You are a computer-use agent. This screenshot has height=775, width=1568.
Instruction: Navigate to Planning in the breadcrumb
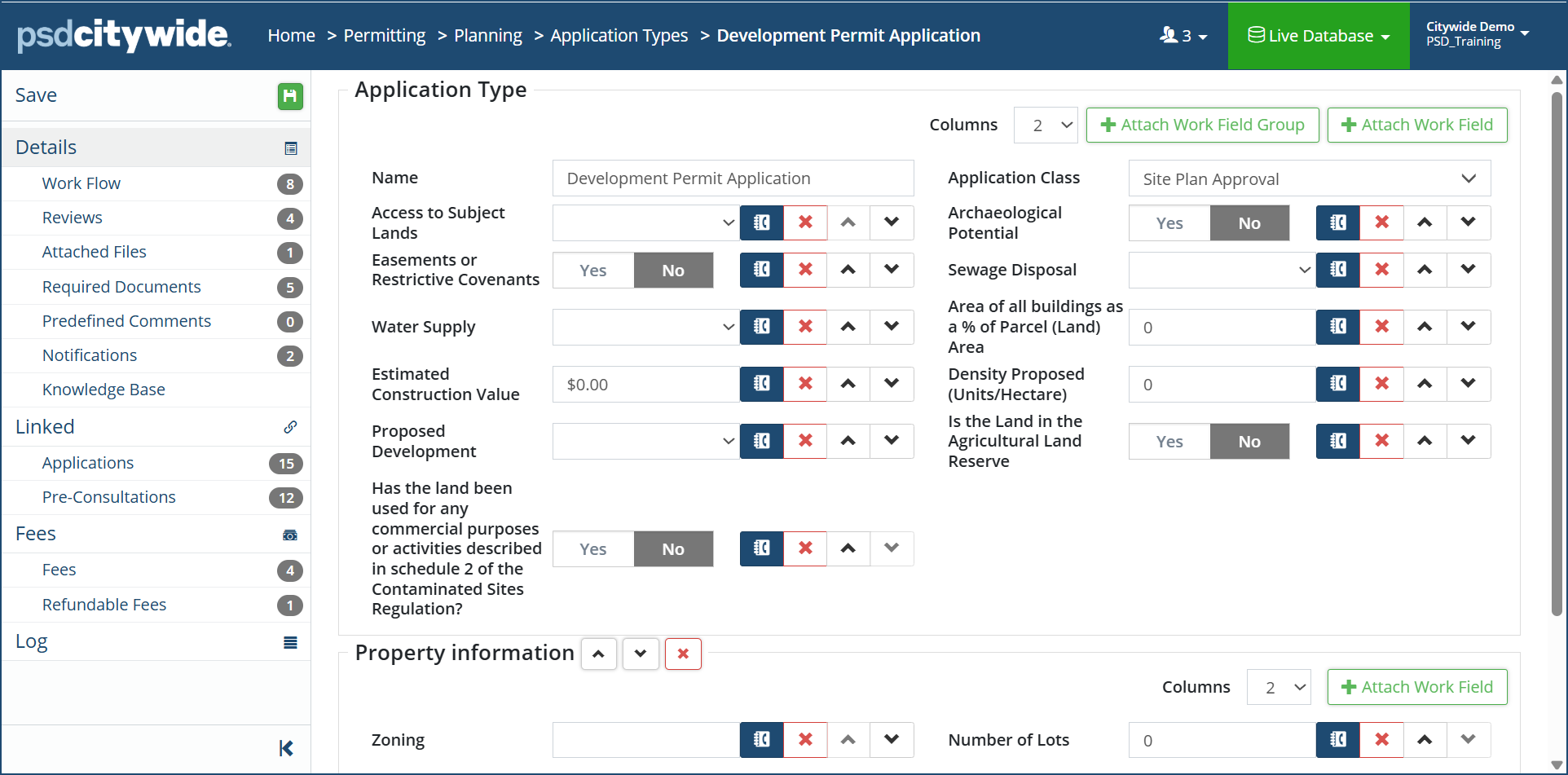pos(487,36)
